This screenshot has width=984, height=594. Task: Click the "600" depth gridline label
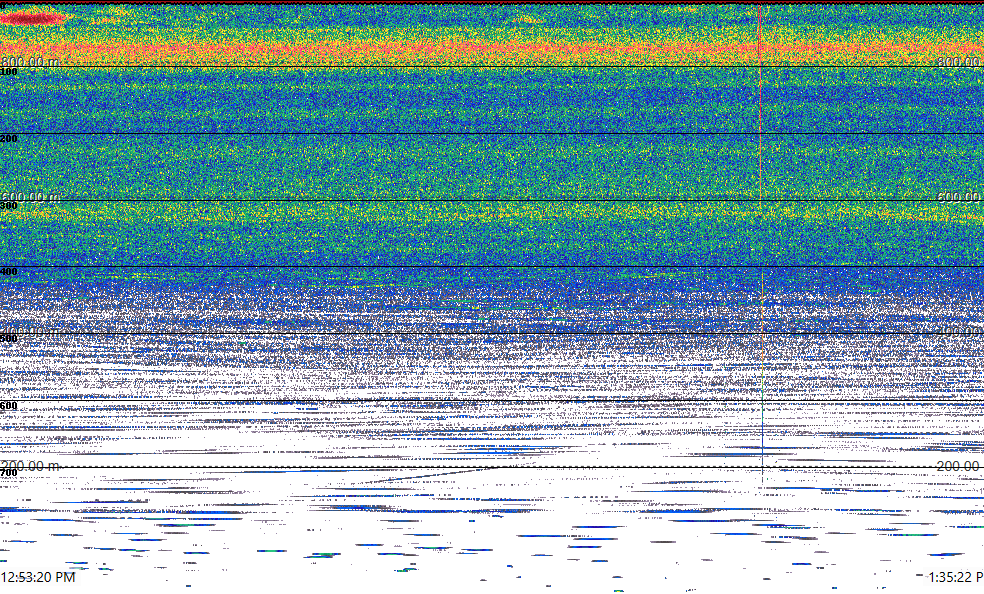tap(9, 406)
